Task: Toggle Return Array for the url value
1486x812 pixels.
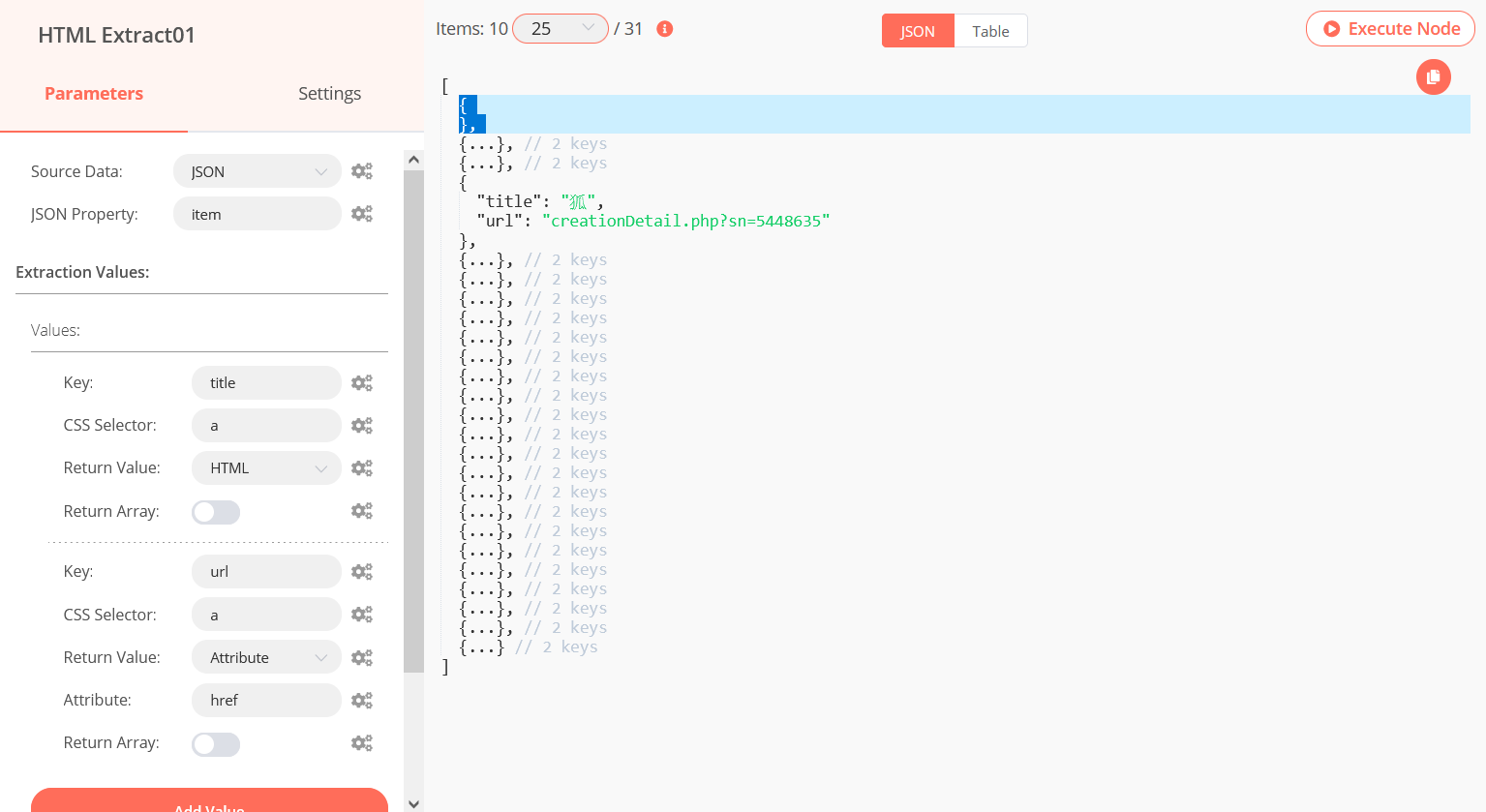Action: [x=215, y=743]
